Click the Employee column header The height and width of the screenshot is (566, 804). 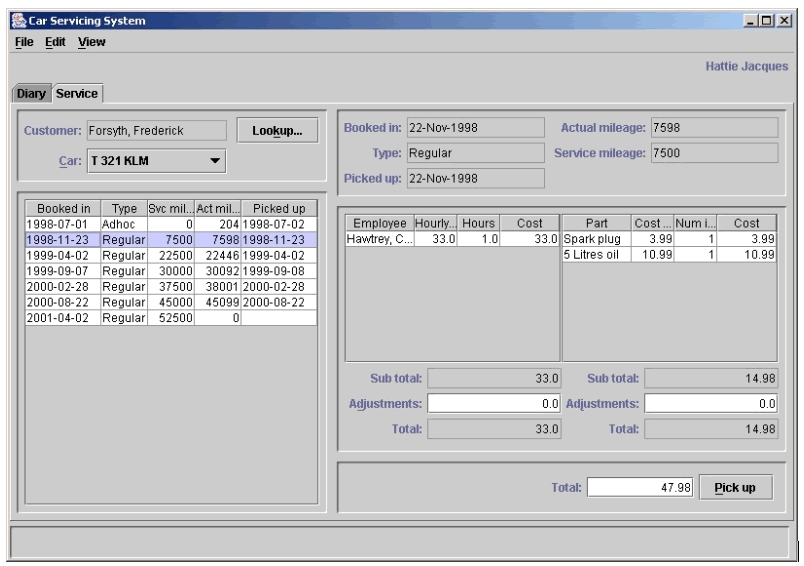(x=379, y=224)
